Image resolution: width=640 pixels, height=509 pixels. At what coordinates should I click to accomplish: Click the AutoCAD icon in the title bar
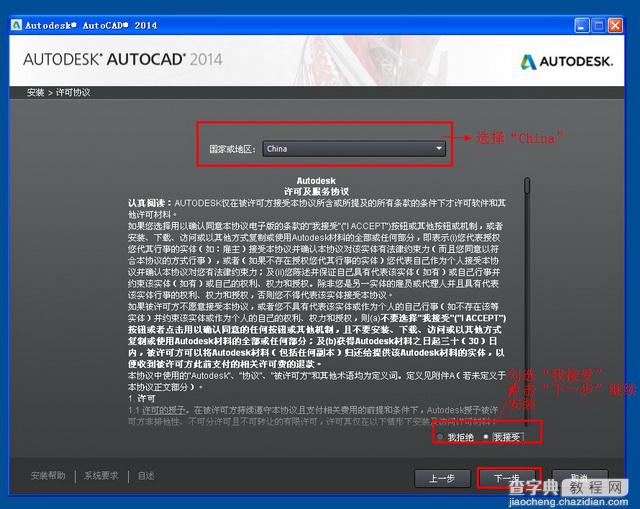click(16, 25)
